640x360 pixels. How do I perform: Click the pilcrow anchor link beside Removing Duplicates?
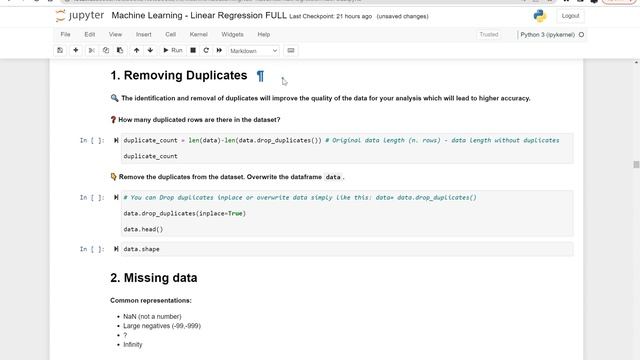pyautogui.click(x=260, y=76)
